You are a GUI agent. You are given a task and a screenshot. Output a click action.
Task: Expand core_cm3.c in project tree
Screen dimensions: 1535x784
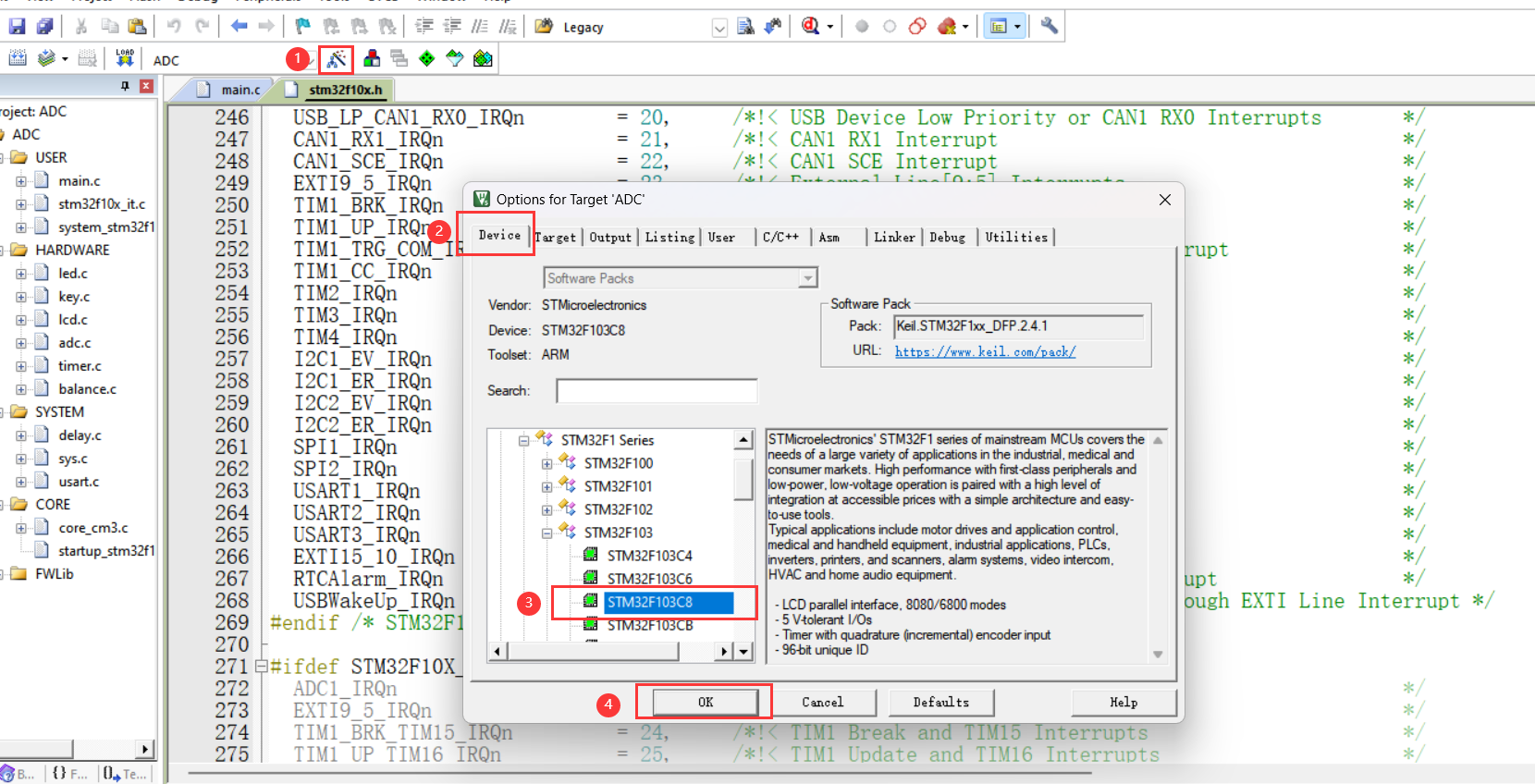tap(20, 528)
